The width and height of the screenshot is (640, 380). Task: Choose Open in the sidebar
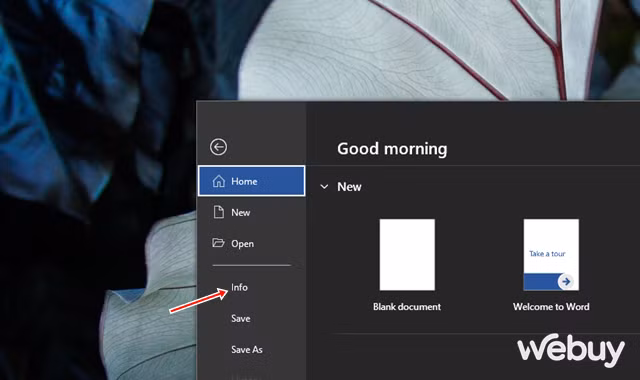click(x=251, y=244)
